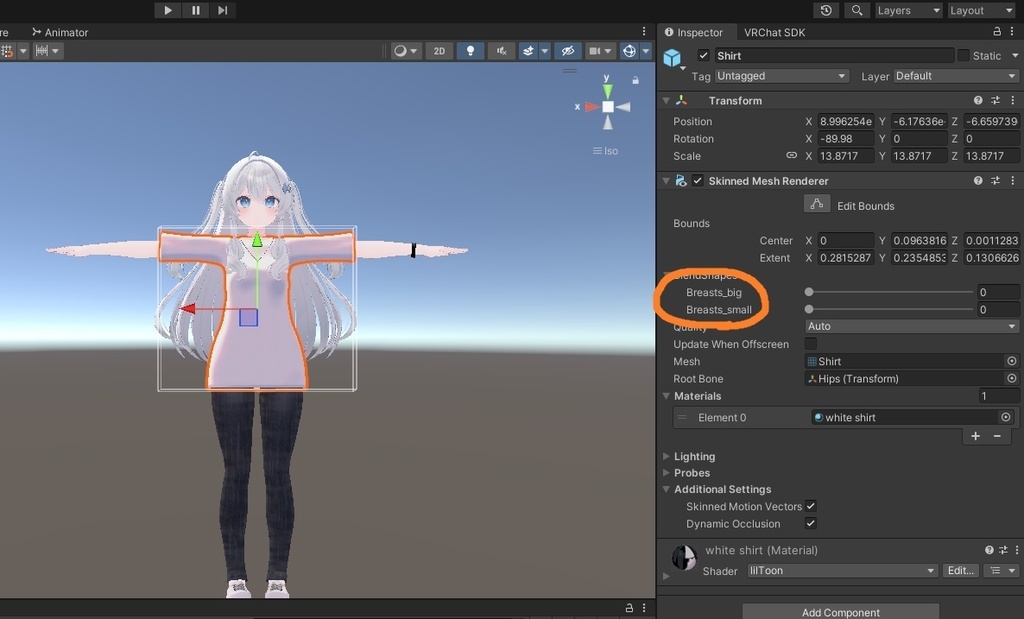The height and width of the screenshot is (619, 1024).
Task: Switch to the VRChat SDK tab
Action: [x=775, y=32]
